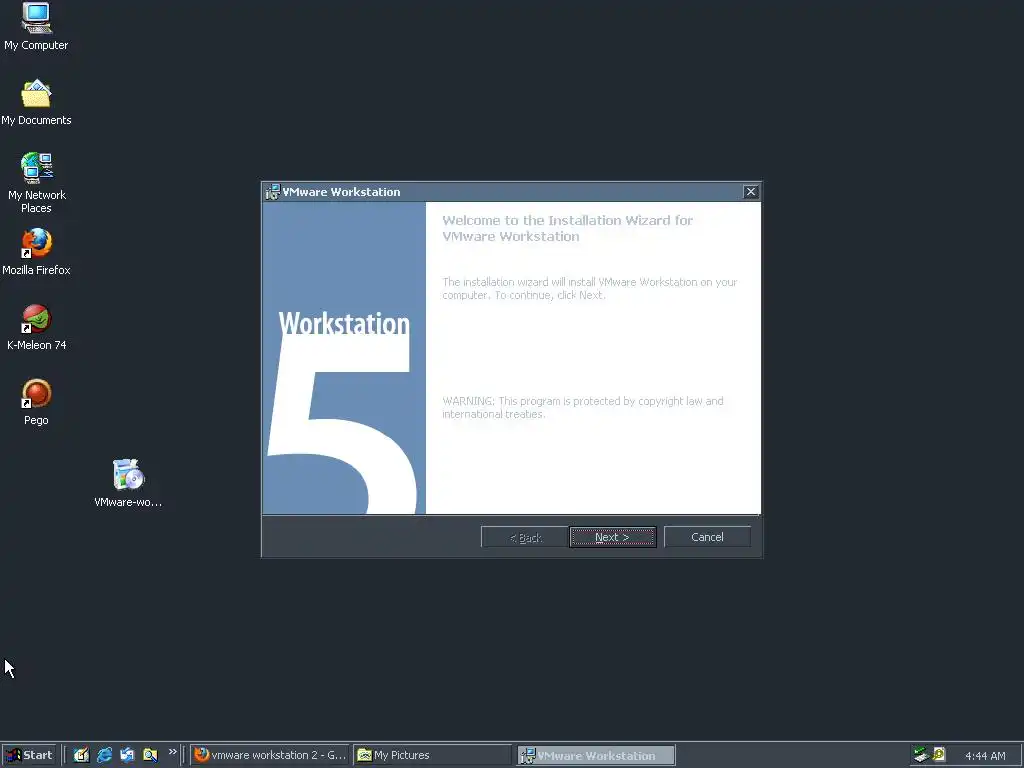
Task: Click the disabled Back button
Action: click(525, 537)
